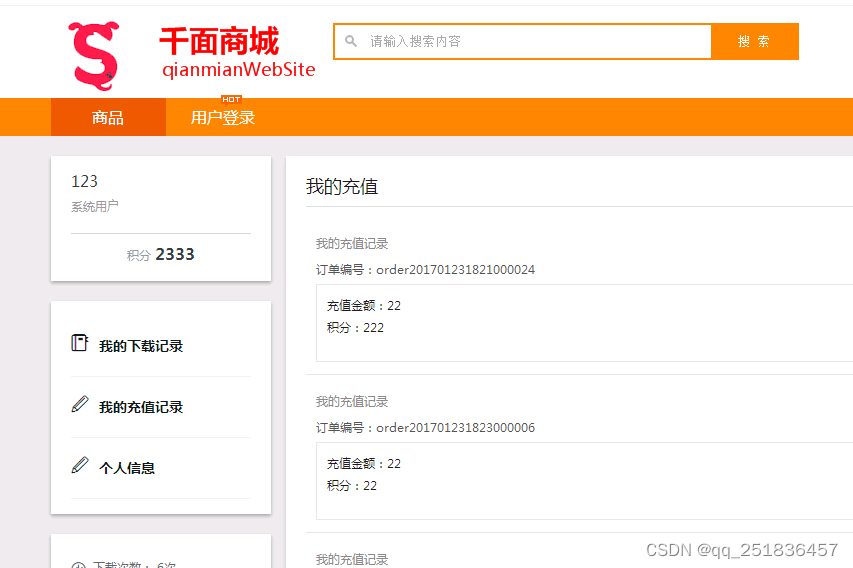The width and height of the screenshot is (853, 568).
Task: Click the orange 搜索 button
Action: pyautogui.click(x=755, y=41)
